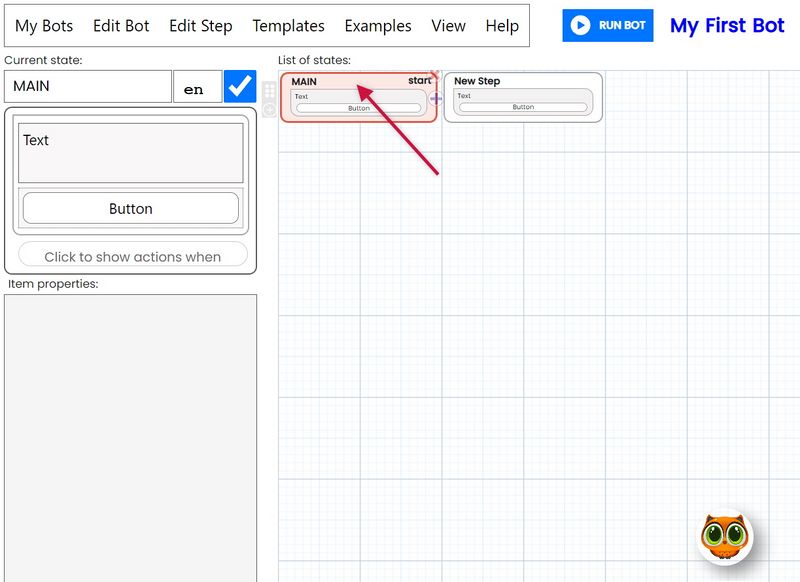This screenshot has height=582, width=800.
Task: Open the View menu
Action: [x=448, y=26]
